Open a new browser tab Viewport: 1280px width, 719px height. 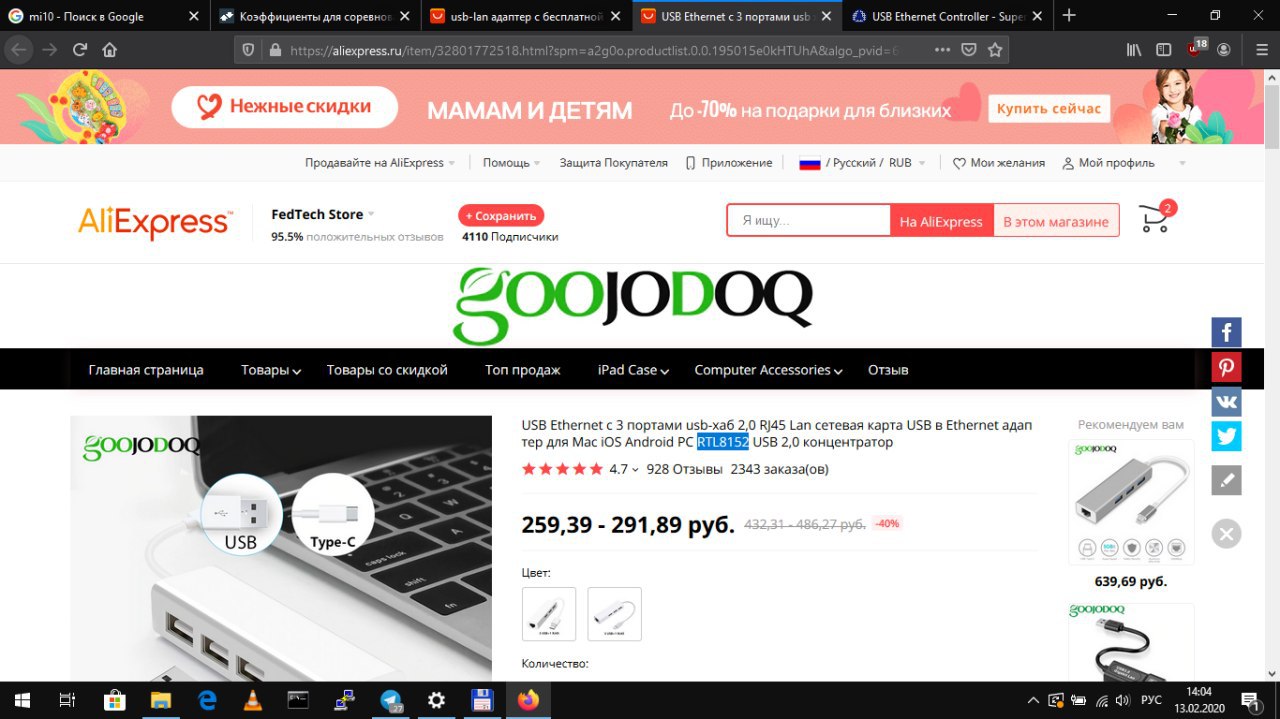click(x=1069, y=15)
